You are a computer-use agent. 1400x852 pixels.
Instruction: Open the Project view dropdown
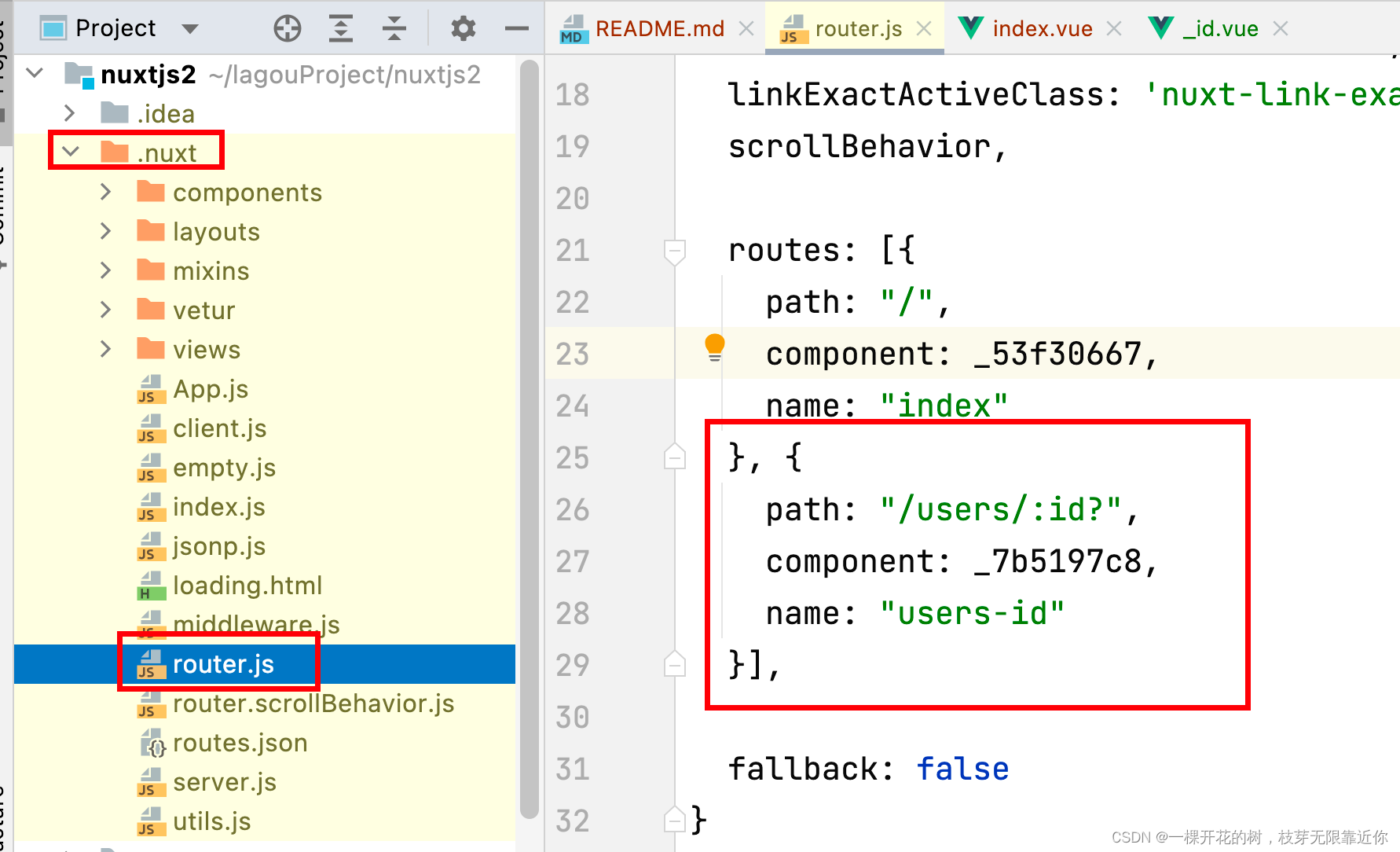pos(189,29)
